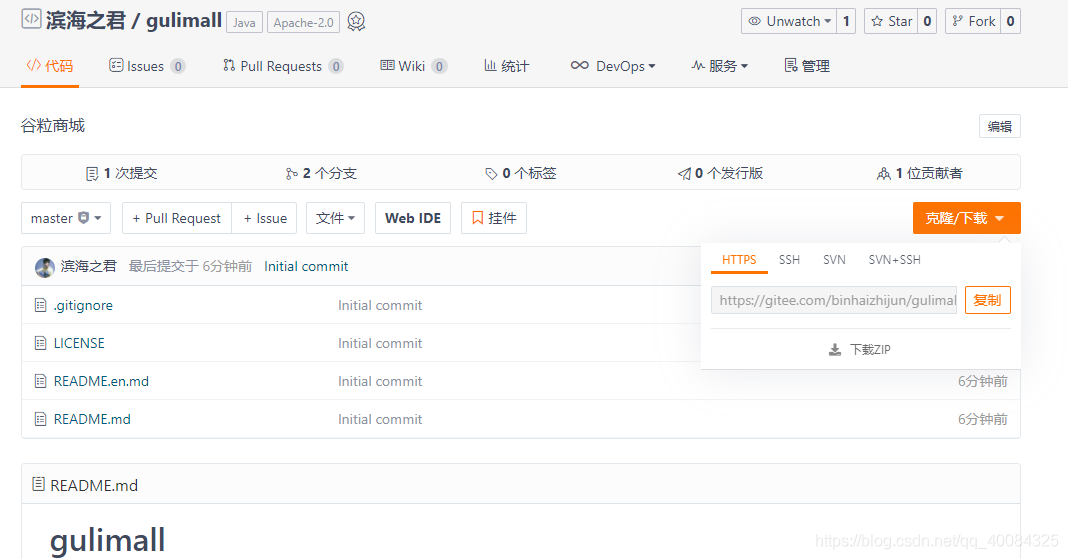
Task: Click the file icon next to README.md row
Action: pos(40,419)
